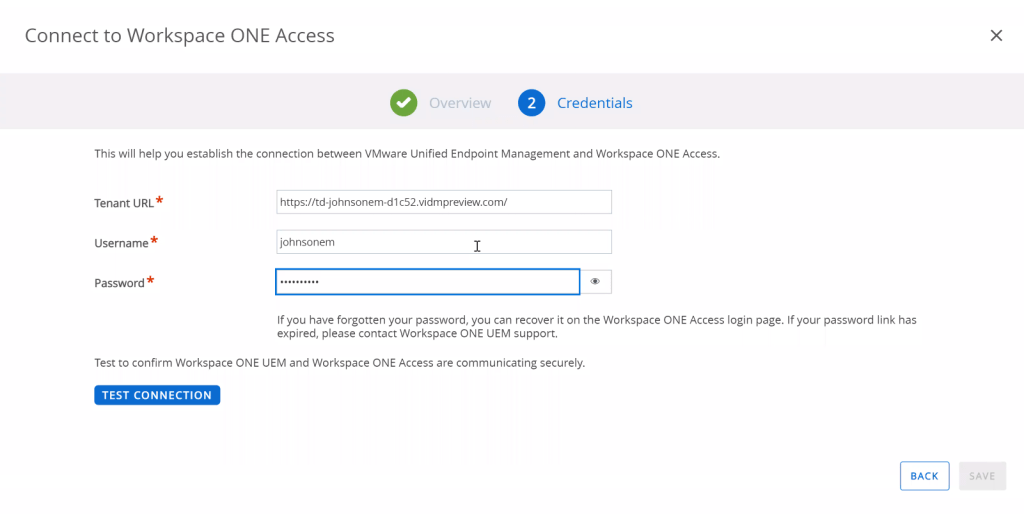The width and height of the screenshot is (1024, 514).
Task: Click the greyed-out Save button
Action: pyautogui.click(x=982, y=476)
